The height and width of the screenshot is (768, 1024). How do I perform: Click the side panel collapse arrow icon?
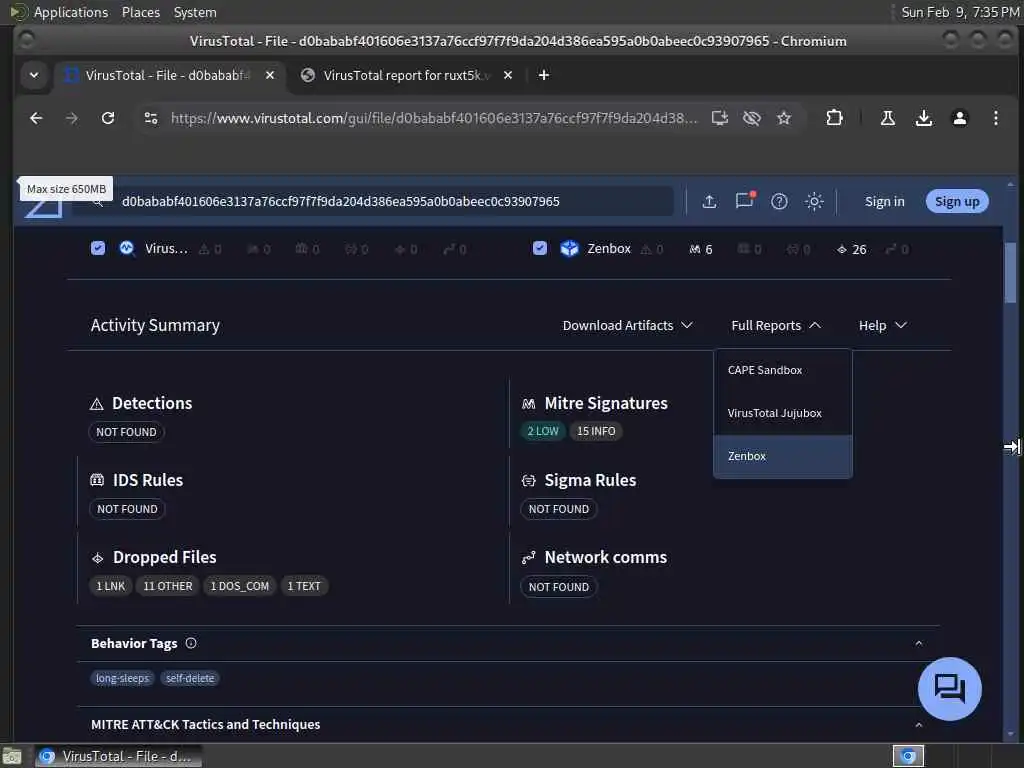pyautogui.click(x=1012, y=447)
